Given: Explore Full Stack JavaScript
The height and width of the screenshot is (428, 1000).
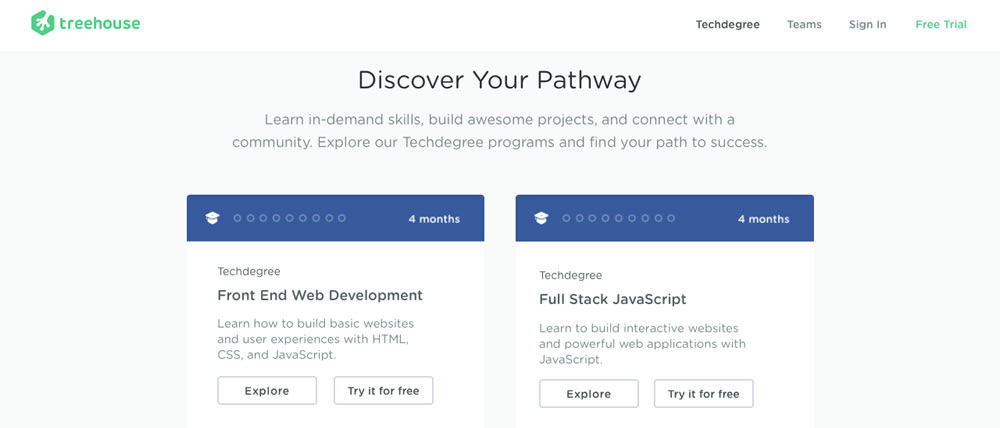Looking at the screenshot, I should coord(589,394).
